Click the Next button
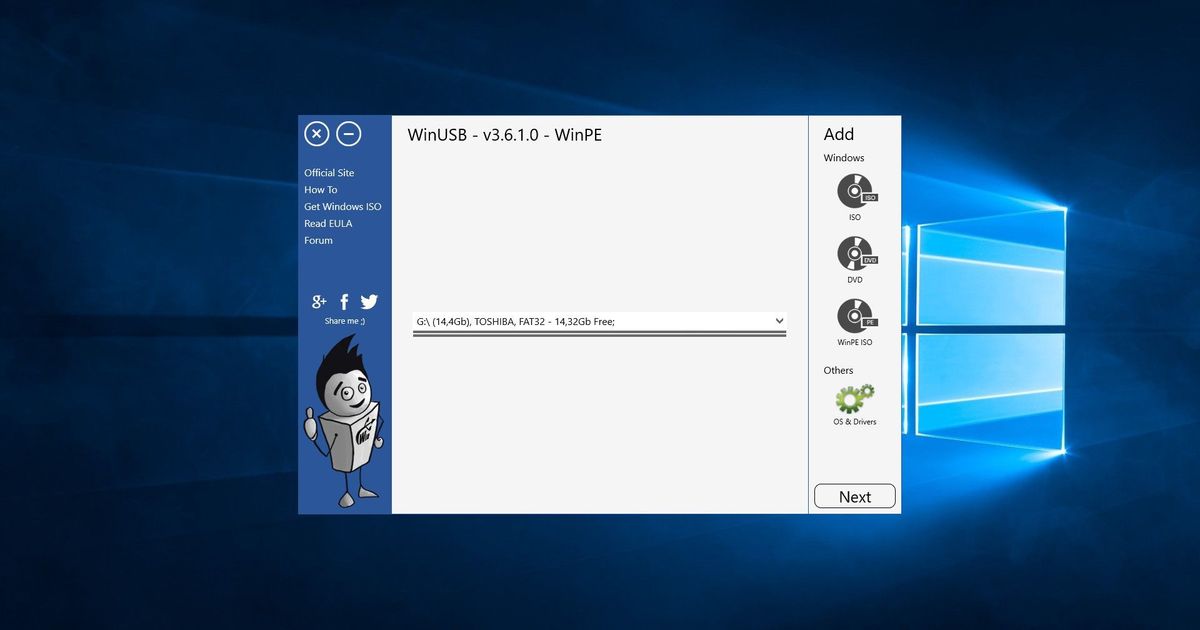The height and width of the screenshot is (630, 1200). point(855,497)
